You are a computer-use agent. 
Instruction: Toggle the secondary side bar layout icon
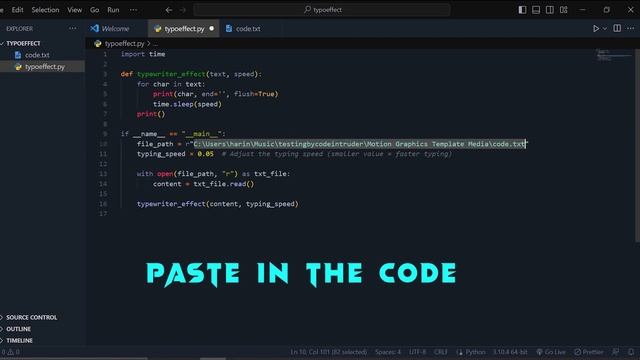(550, 10)
